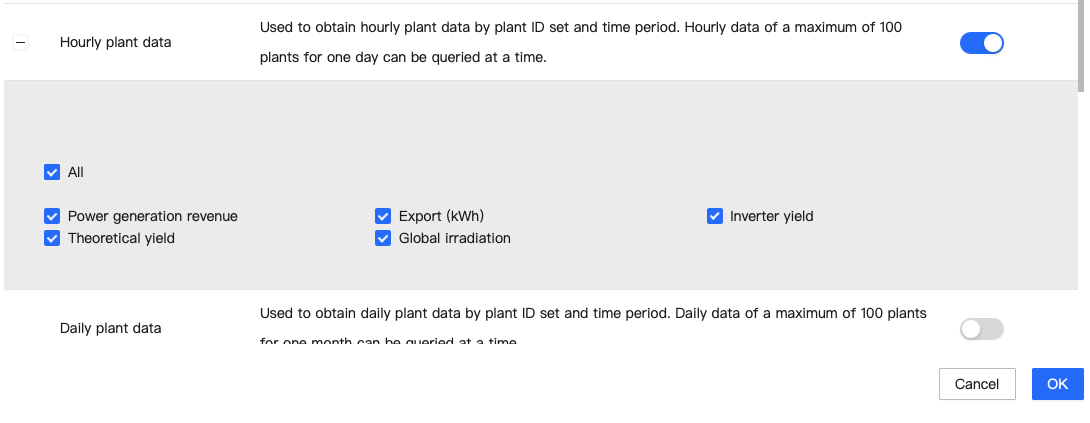
Task: Uncheck the Export (kWh) checkbox
Action: (383, 216)
